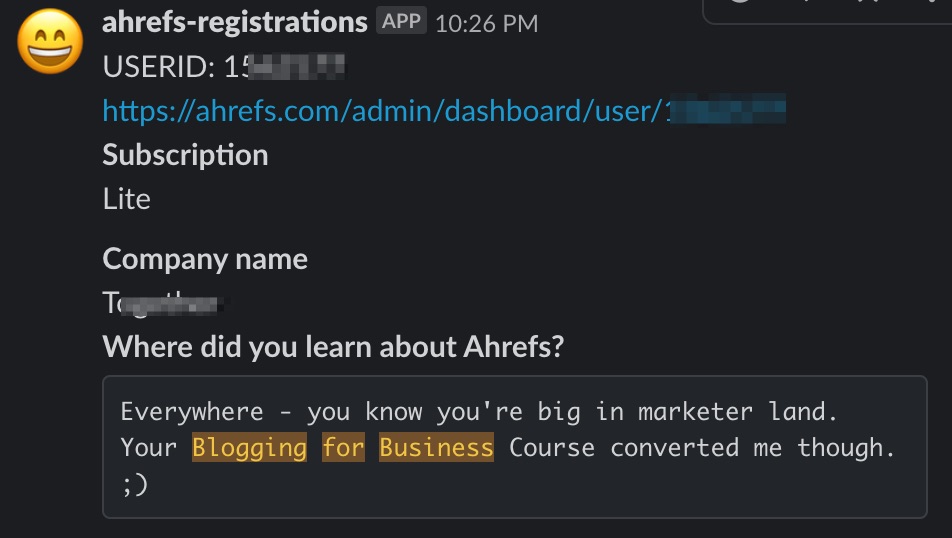Click the word Course in the code block
The image size is (952, 538).
click(552, 448)
